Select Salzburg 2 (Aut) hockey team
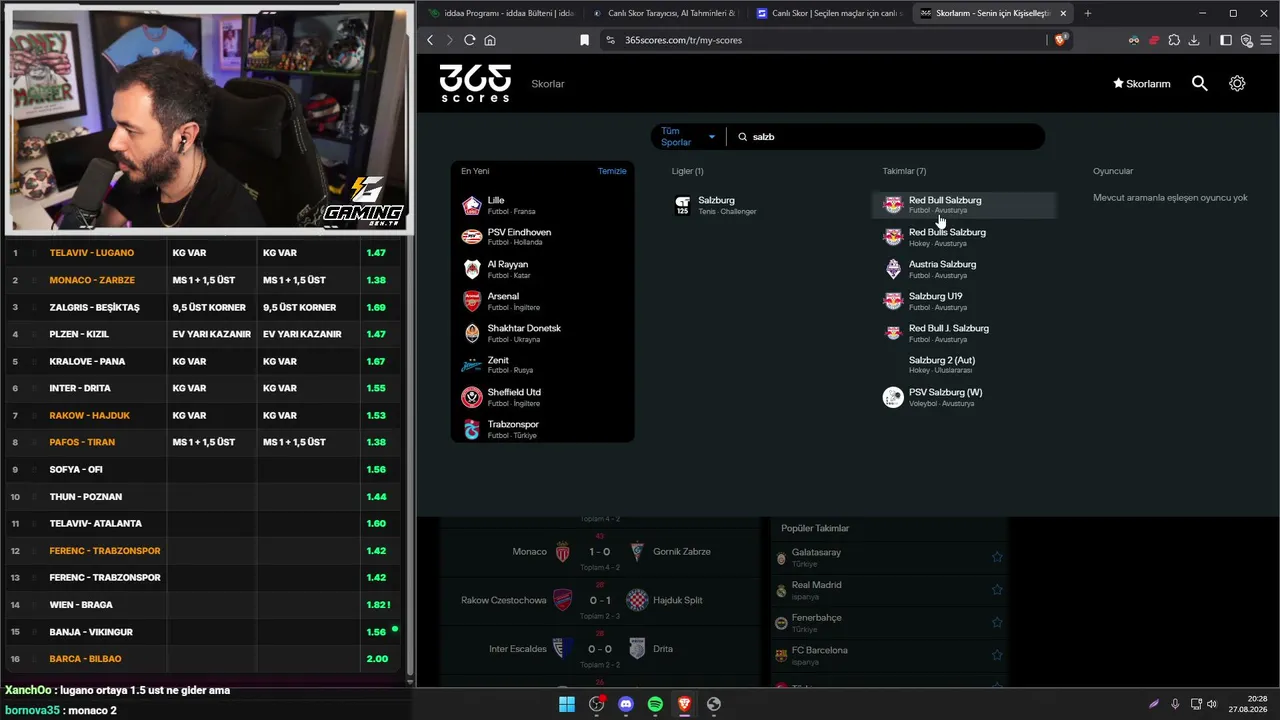The width and height of the screenshot is (1280, 720). [964, 365]
